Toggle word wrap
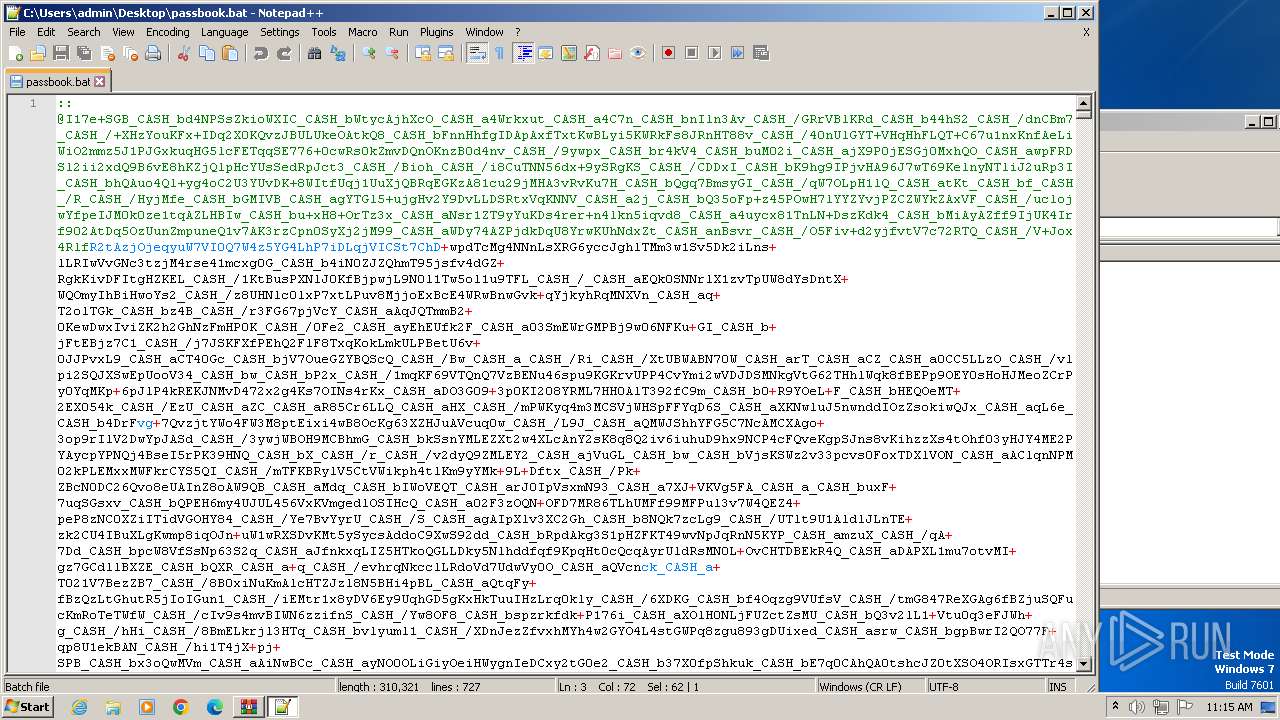Viewport: 1280px width, 720px height. 477,53
